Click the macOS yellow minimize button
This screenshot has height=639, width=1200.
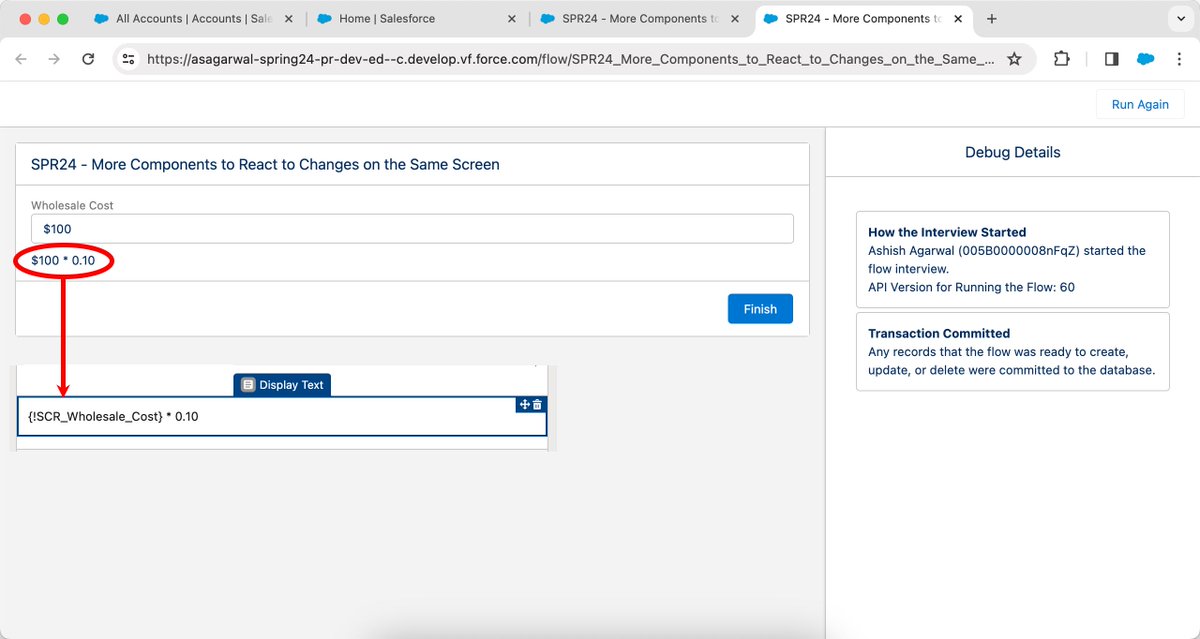click(x=43, y=19)
